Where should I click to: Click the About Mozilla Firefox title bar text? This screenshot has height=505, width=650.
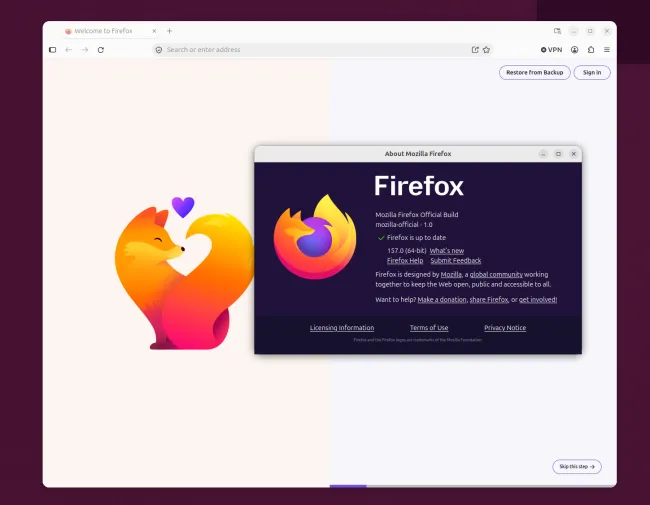click(418, 154)
